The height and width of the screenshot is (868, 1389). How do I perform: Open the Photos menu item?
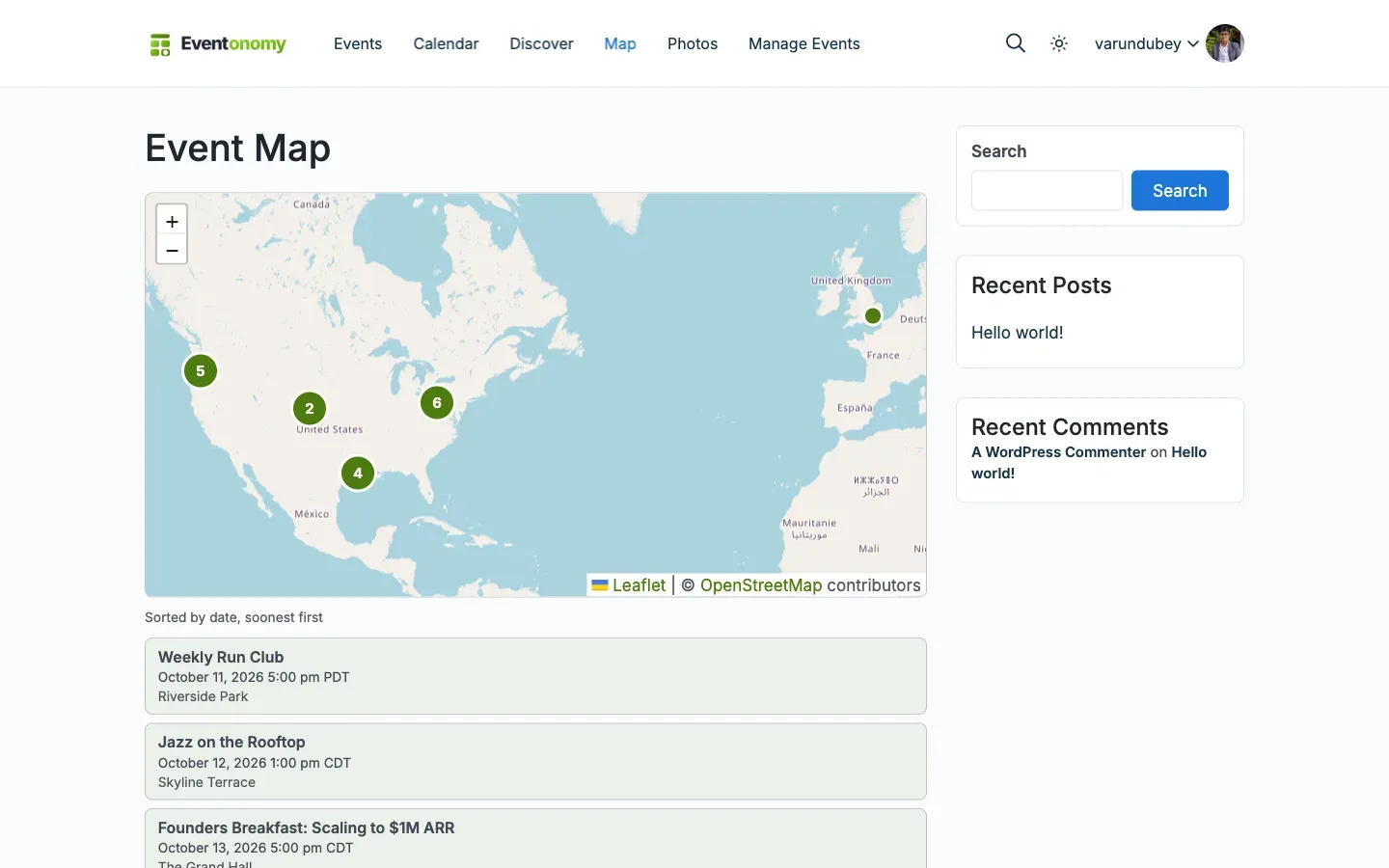click(693, 43)
